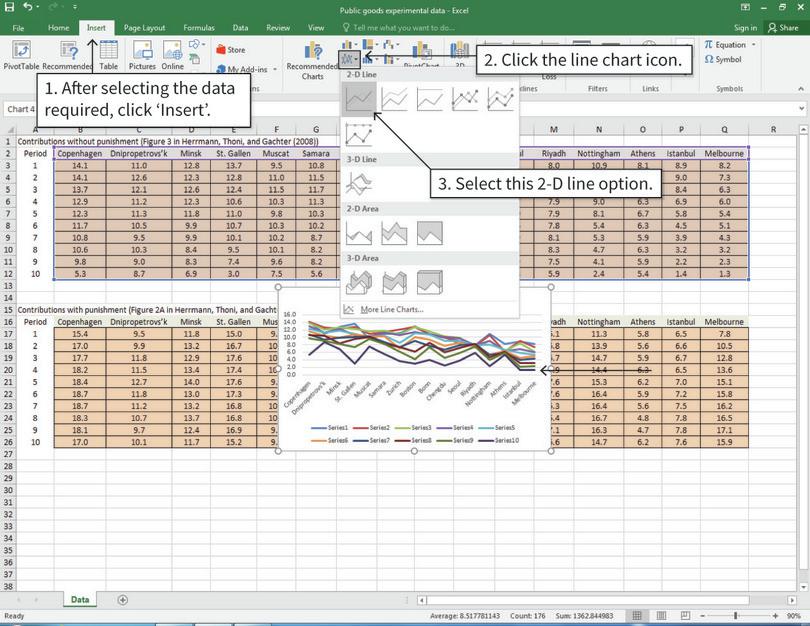Select the Line with Markers chart option
The image size is (810, 626).
coord(465,98)
